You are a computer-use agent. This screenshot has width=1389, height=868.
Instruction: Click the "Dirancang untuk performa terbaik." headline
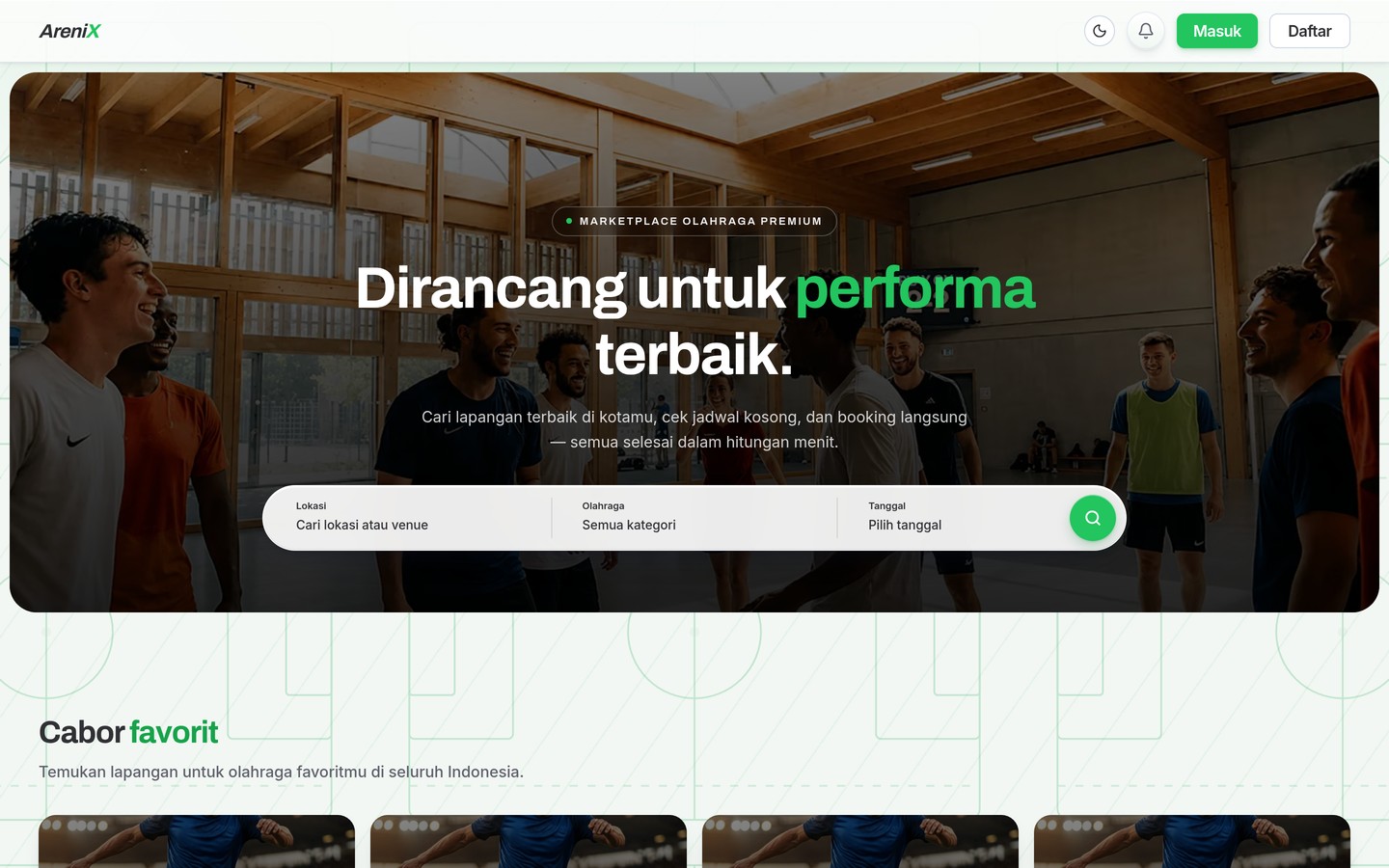click(x=694, y=321)
